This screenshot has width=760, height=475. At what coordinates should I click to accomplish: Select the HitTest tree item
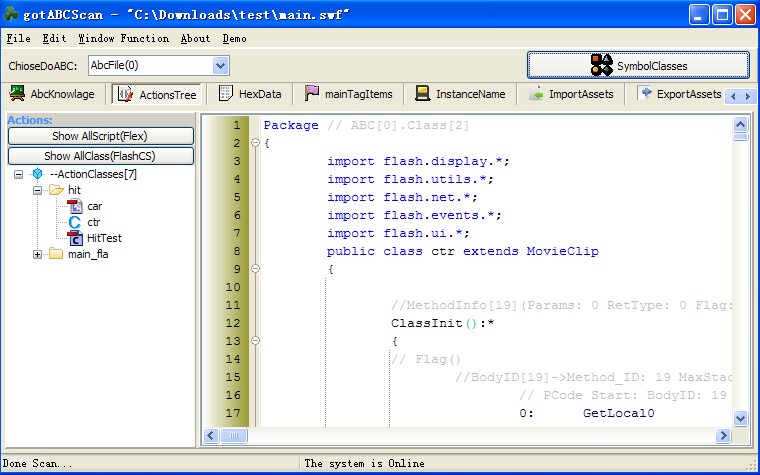pyautogui.click(x=104, y=238)
